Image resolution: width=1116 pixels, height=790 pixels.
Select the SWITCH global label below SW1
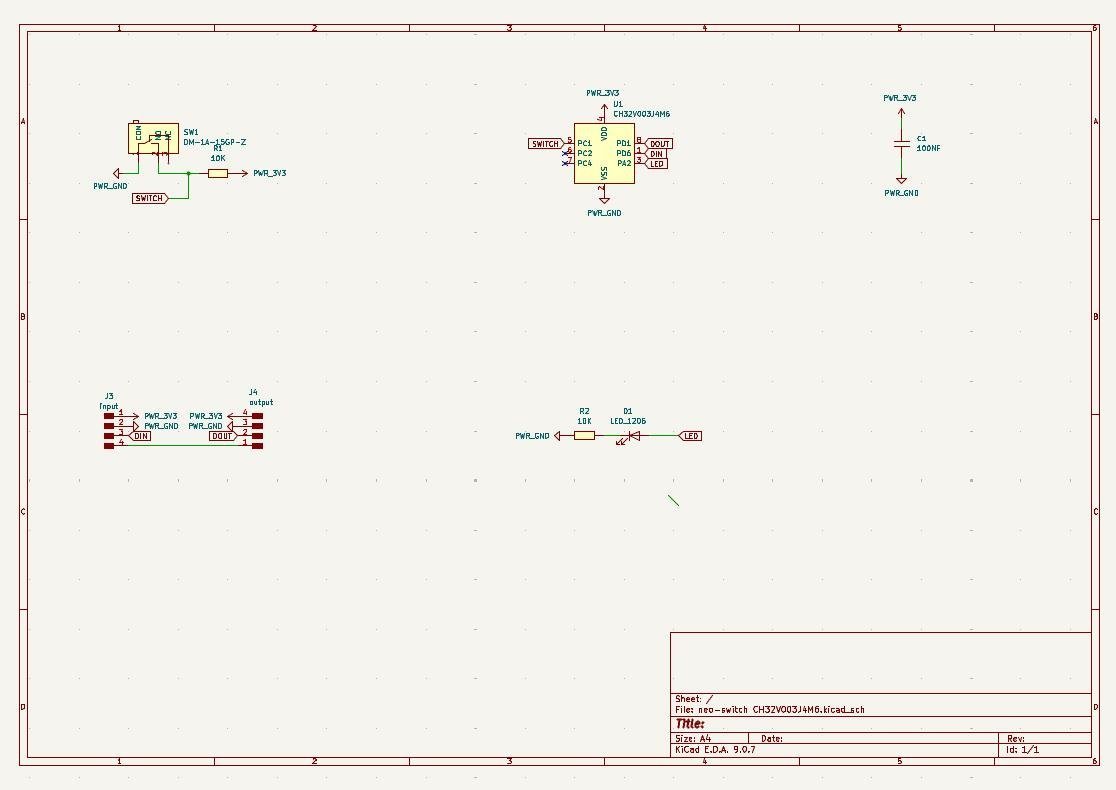pyautogui.click(x=150, y=199)
